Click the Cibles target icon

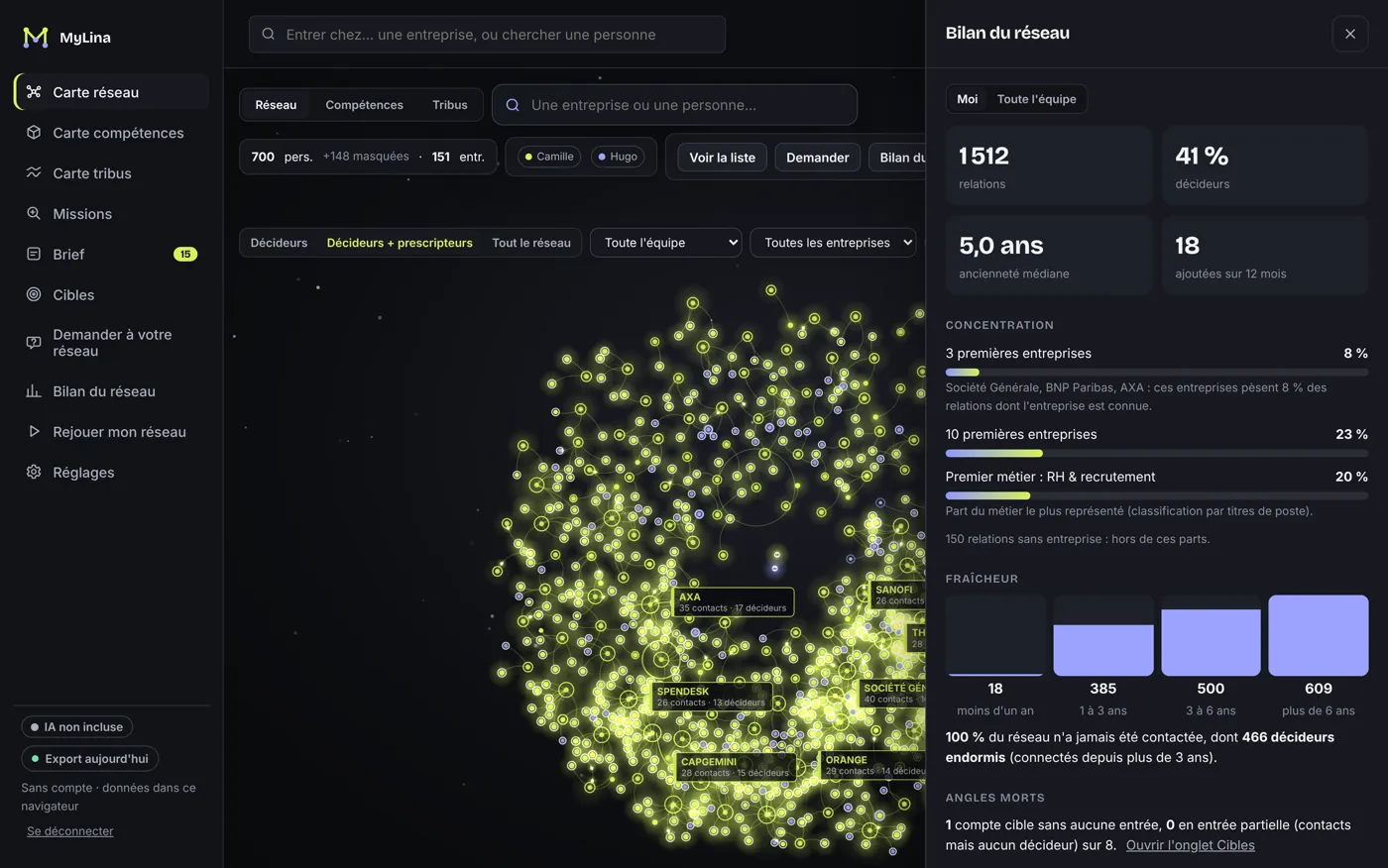tap(34, 294)
